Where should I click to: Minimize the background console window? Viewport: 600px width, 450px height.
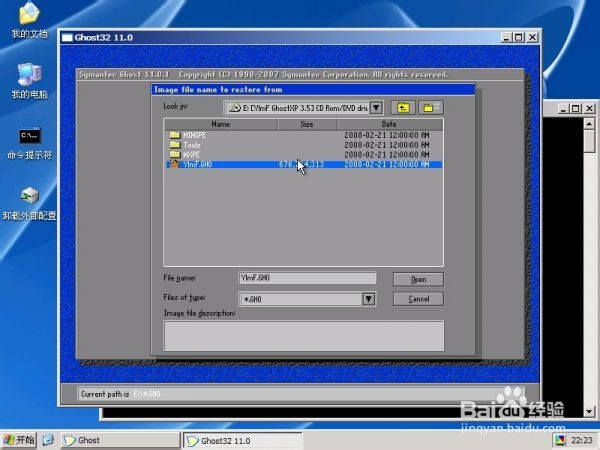coord(563,109)
